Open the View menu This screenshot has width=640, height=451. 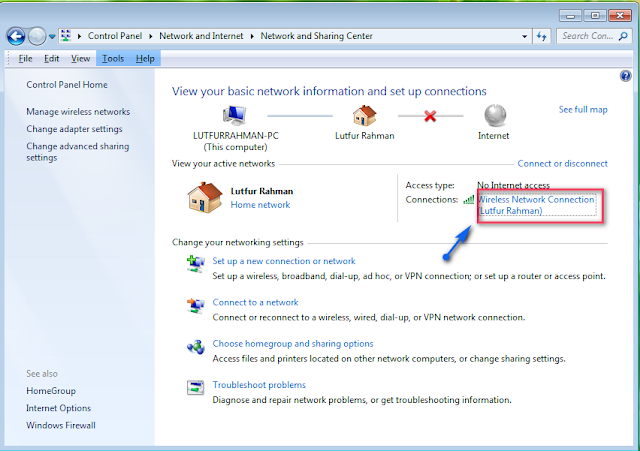pyautogui.click(x=80, y=59)
